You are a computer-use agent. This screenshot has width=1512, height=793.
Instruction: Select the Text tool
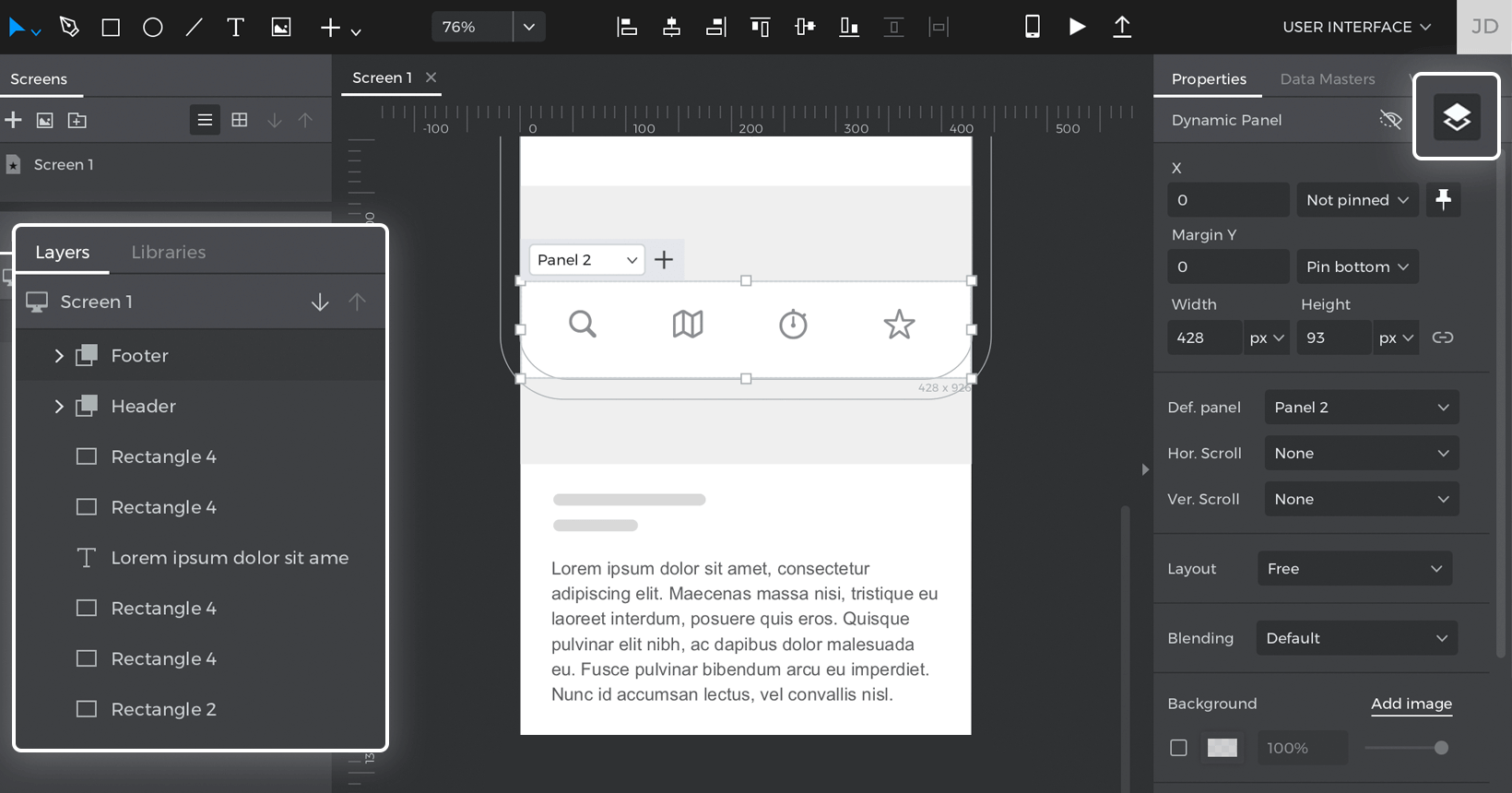235,28
